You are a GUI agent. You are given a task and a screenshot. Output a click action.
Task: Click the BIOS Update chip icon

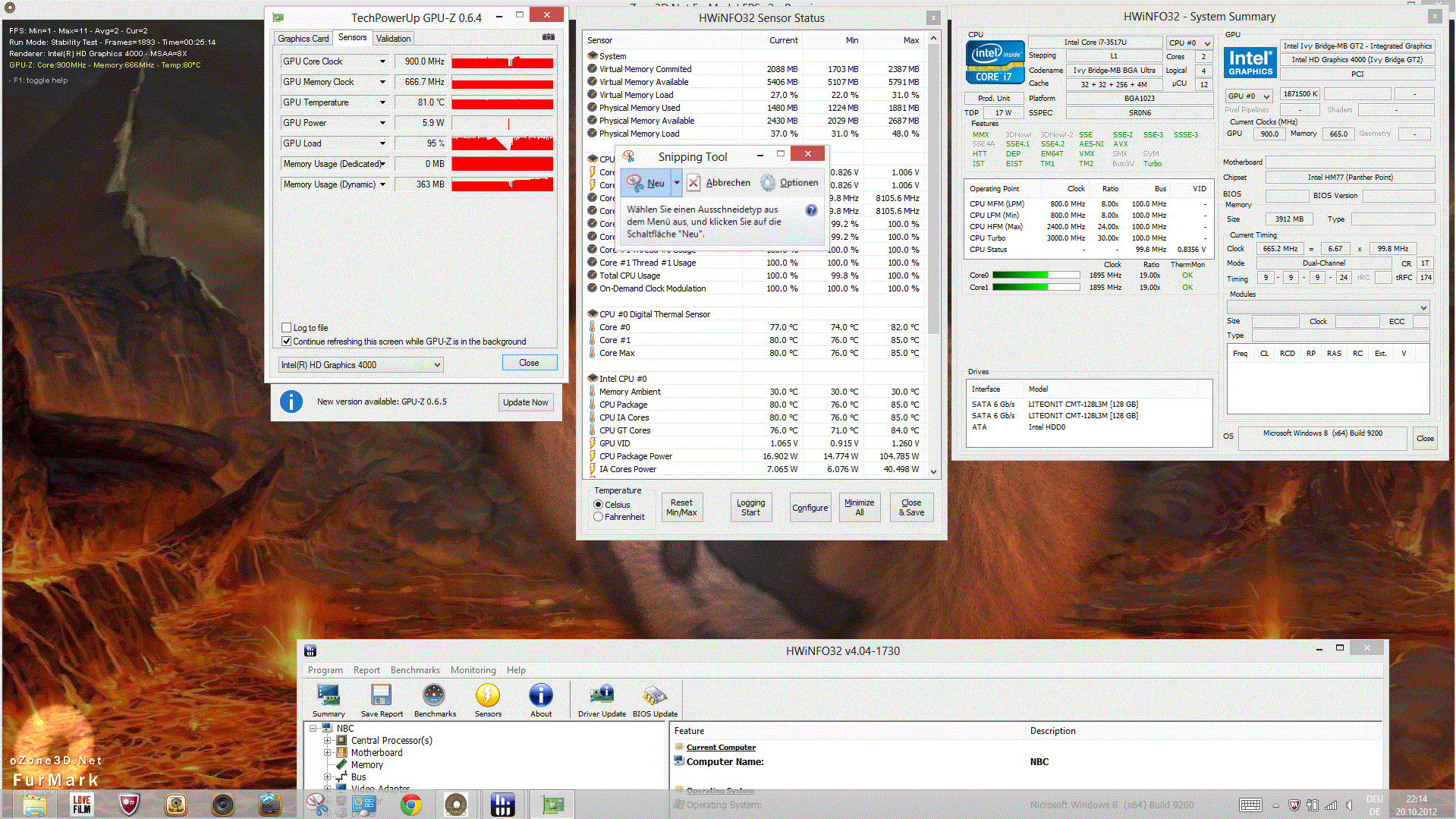click(x=655, y=700)
